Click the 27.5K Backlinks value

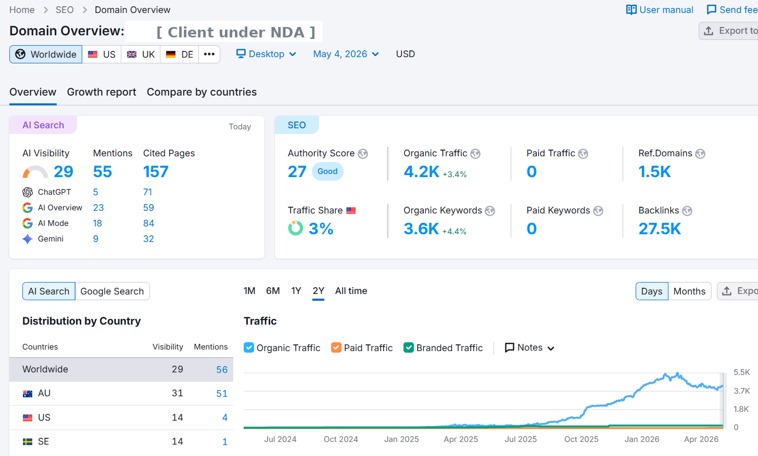pos(659,229)
